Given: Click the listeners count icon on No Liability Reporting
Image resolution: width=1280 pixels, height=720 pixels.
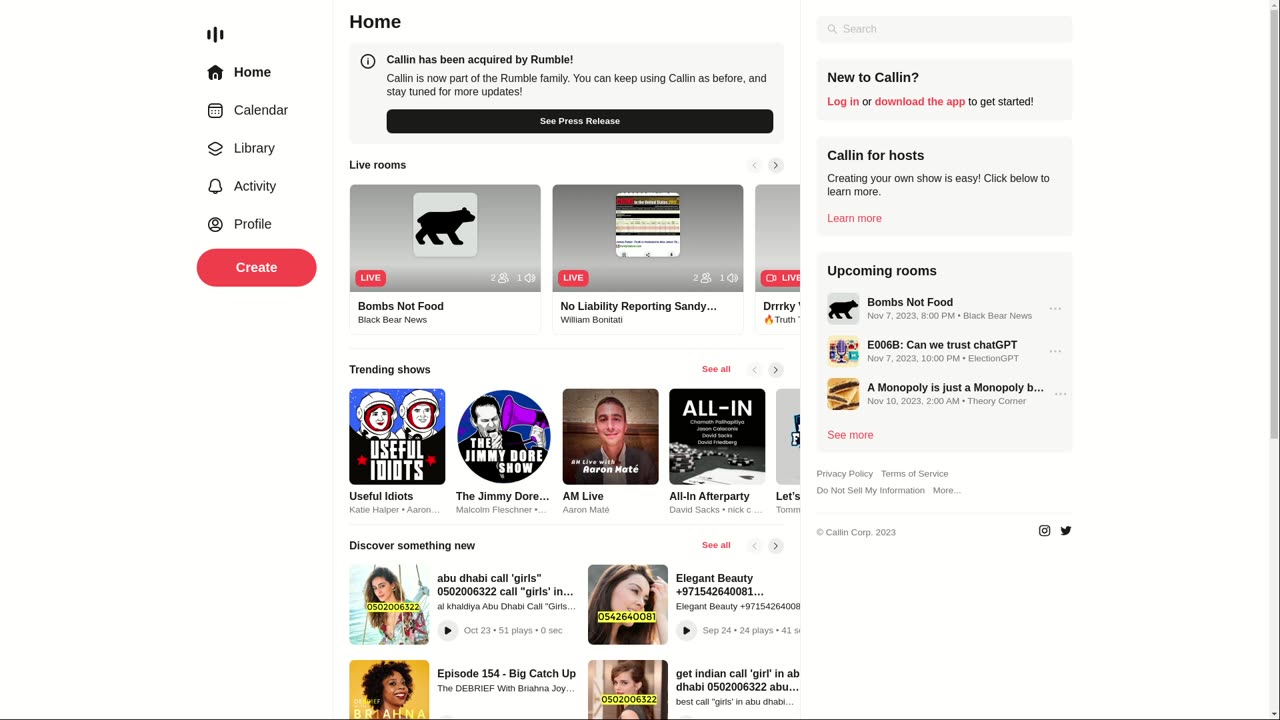Looking at the screenshot, I should [x=706, y=278].
